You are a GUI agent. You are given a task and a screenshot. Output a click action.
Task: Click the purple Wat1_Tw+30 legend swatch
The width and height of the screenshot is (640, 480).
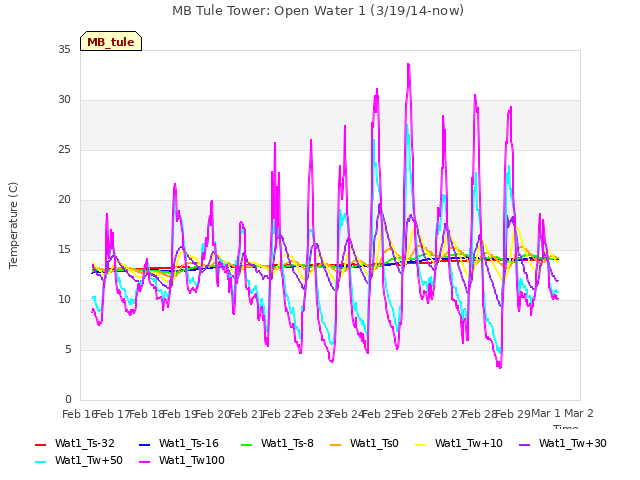(524, 445)
